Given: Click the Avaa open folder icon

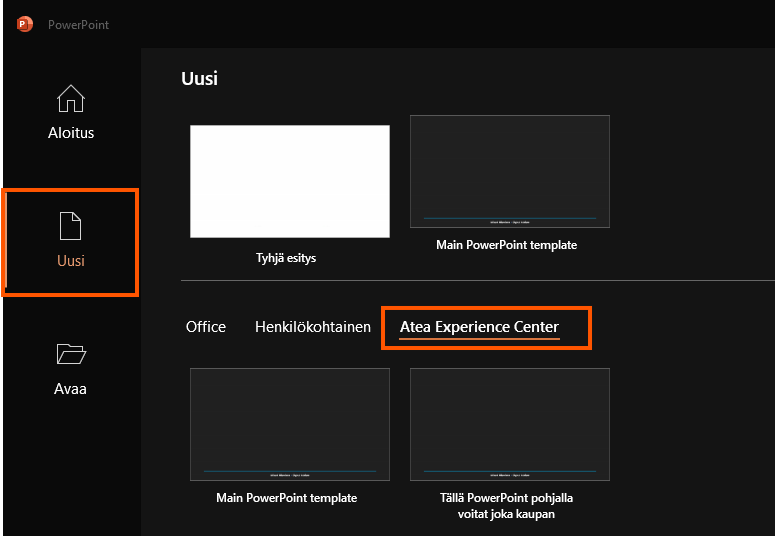Looking at the screenshot, I should (71, 354).
